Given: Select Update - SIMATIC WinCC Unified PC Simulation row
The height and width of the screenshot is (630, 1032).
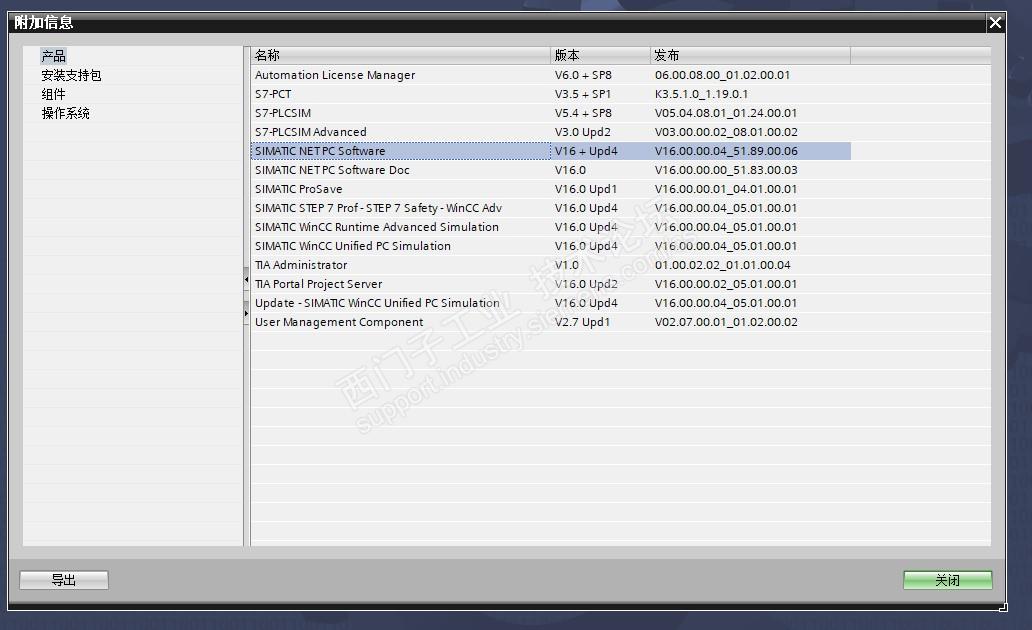Looking at the screenshot, I should [551, 303].
